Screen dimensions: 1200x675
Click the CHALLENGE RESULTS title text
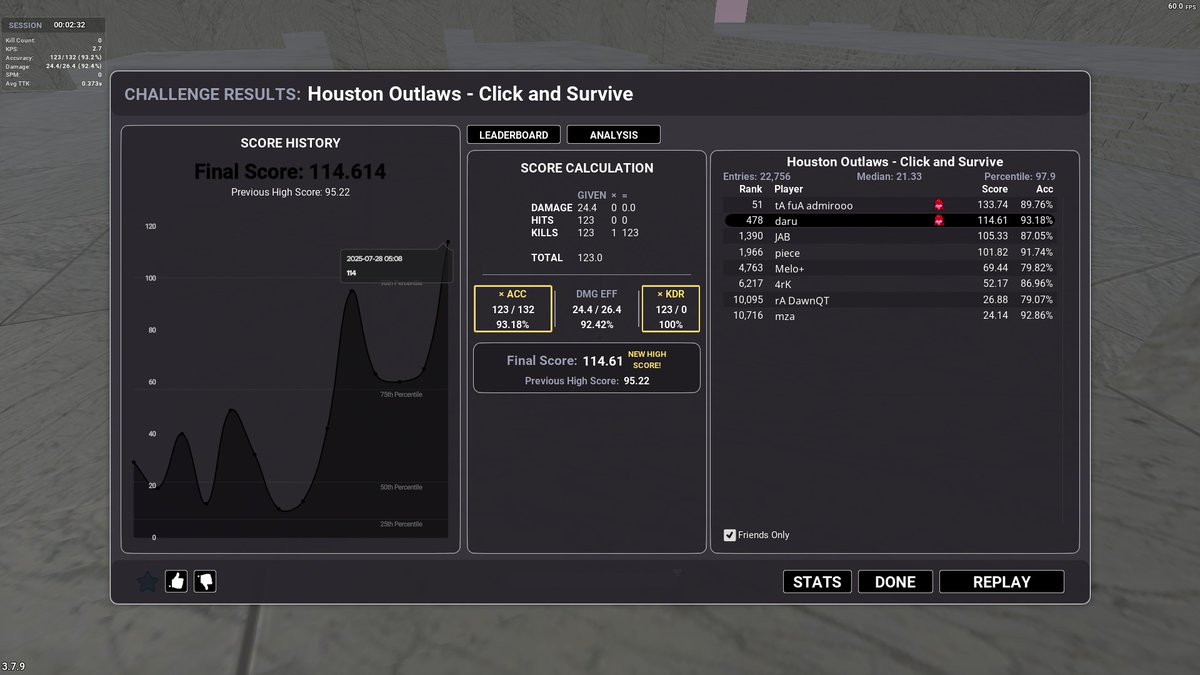pos(212,94)
